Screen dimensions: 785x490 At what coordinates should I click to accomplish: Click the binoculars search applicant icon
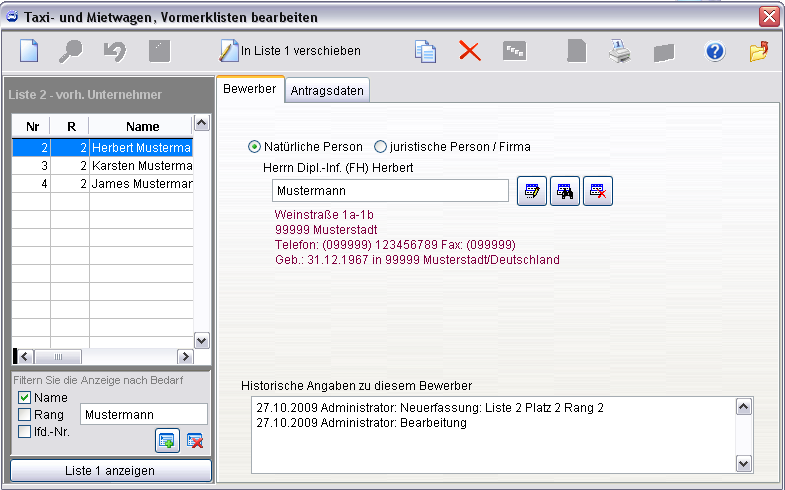566,192
